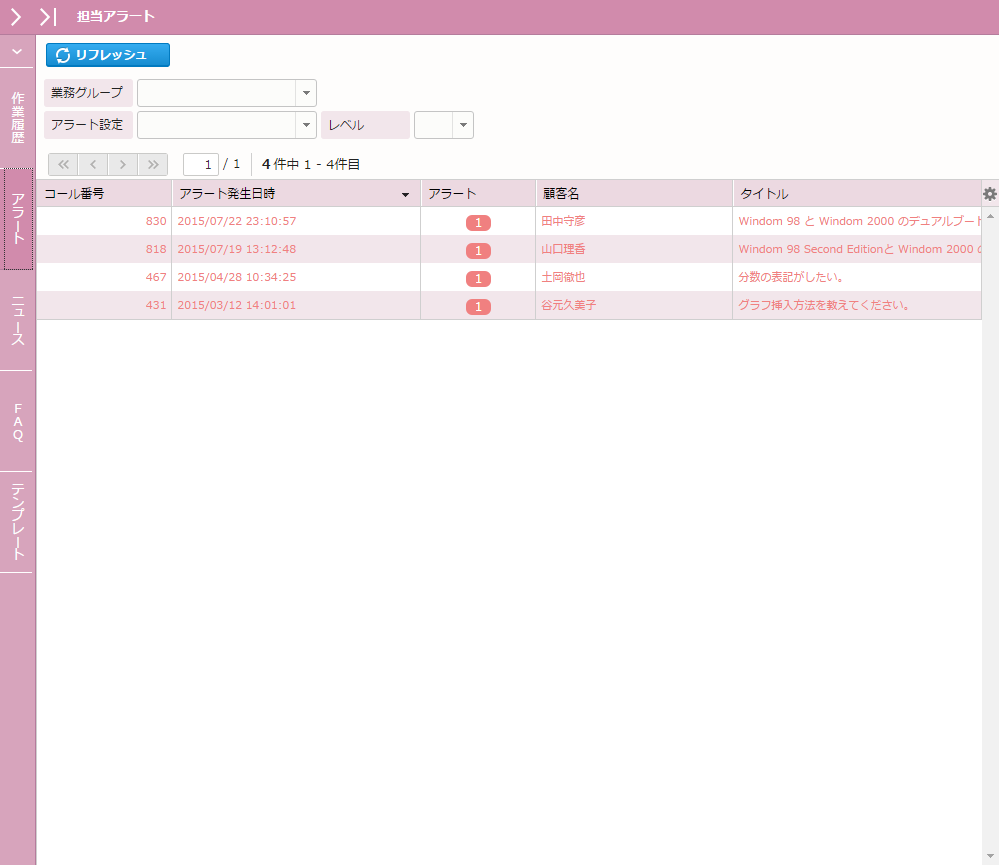The image size is (999, 865).
Task: Toggle sort on アラート発生日時 column arrow
Action: pyautogui.click(x=405, y=194)
